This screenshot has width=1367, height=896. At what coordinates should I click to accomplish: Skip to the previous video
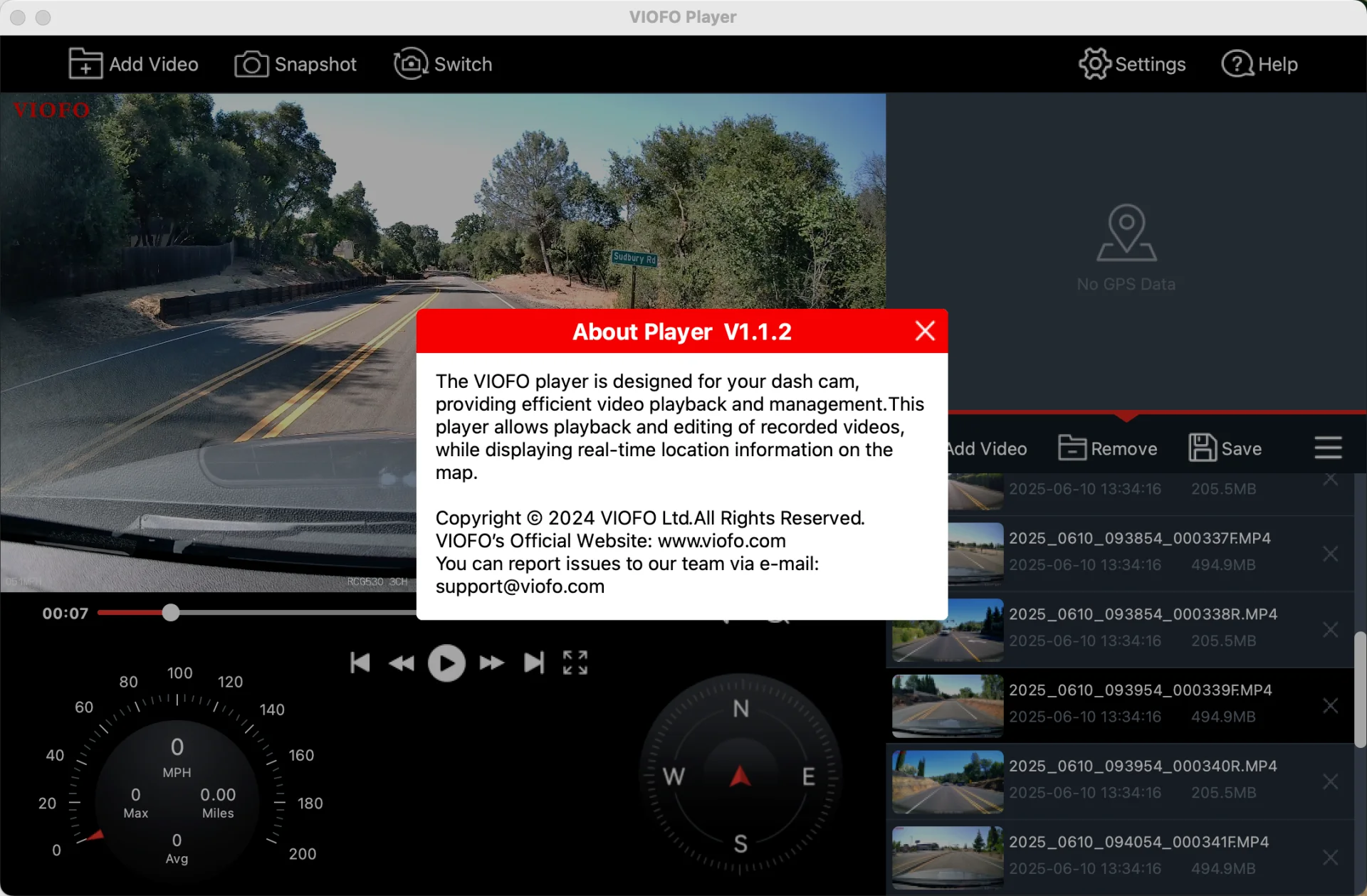(360, 663)
